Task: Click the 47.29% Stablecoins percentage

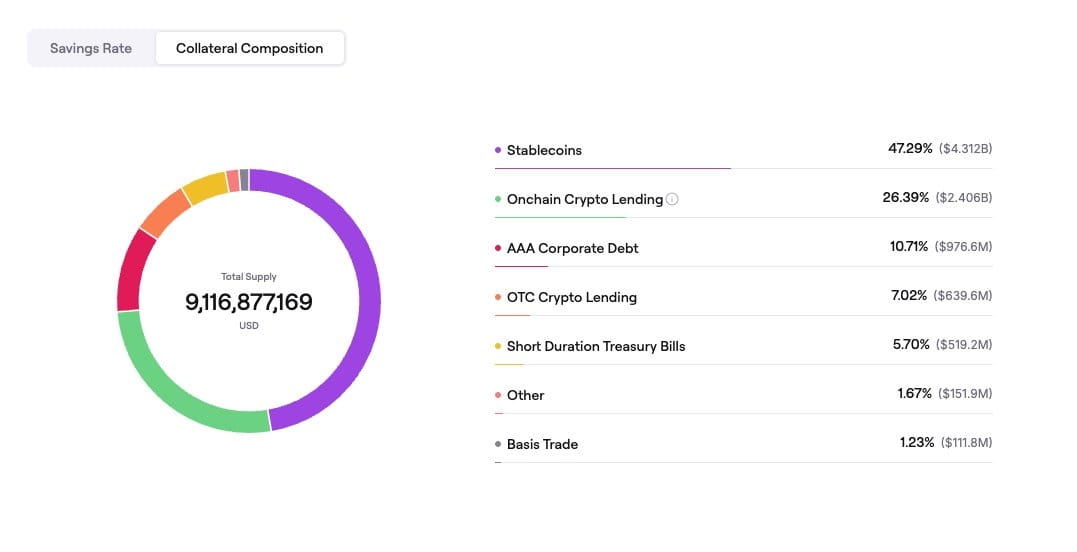Action: click(910, 148)
